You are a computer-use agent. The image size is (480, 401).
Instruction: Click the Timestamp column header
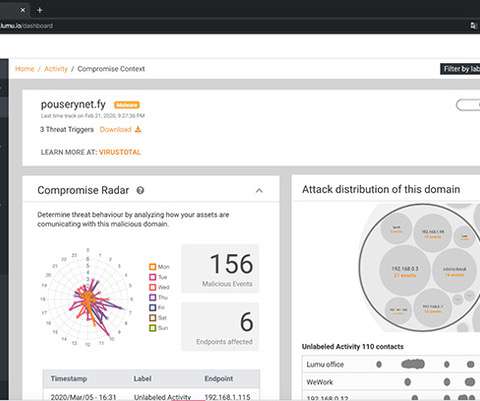coord(69,379)
